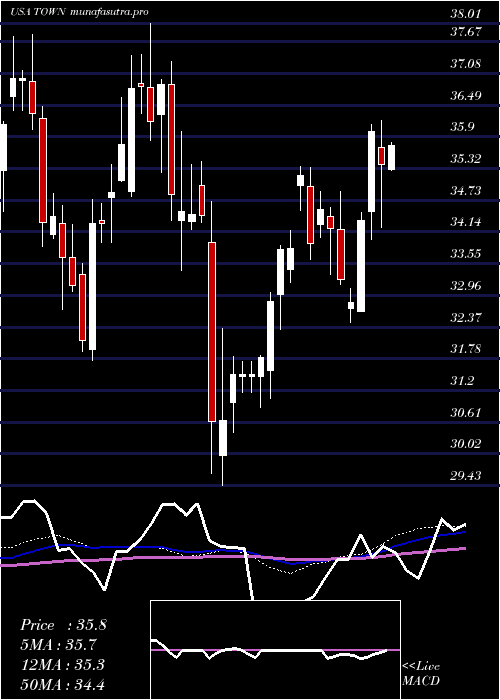The height and width of the screenshot is (700, 500).
Task: Click the 36.49 price axis label
Action: 466,96
